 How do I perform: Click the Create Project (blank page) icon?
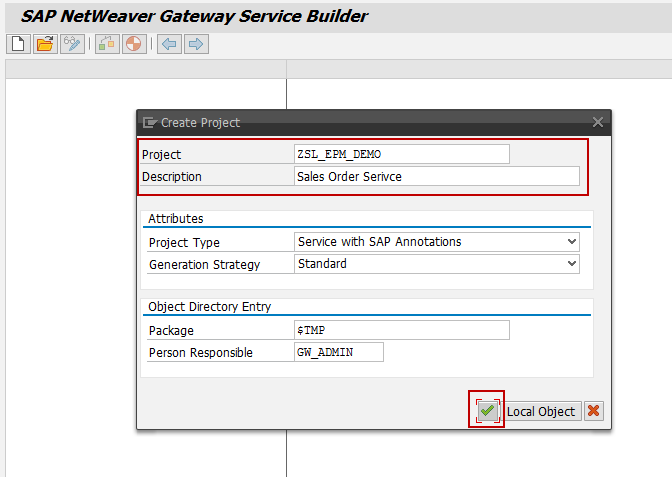(x=17, y=44)
